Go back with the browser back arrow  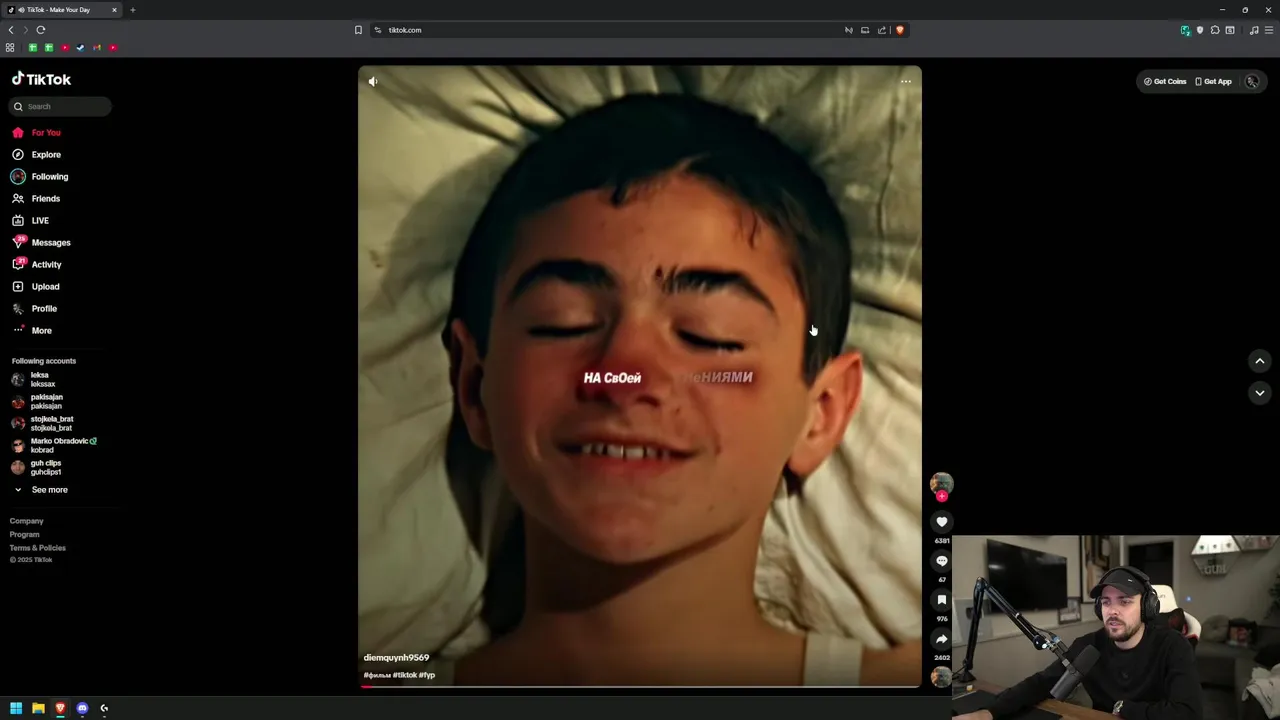coord(11,30)
